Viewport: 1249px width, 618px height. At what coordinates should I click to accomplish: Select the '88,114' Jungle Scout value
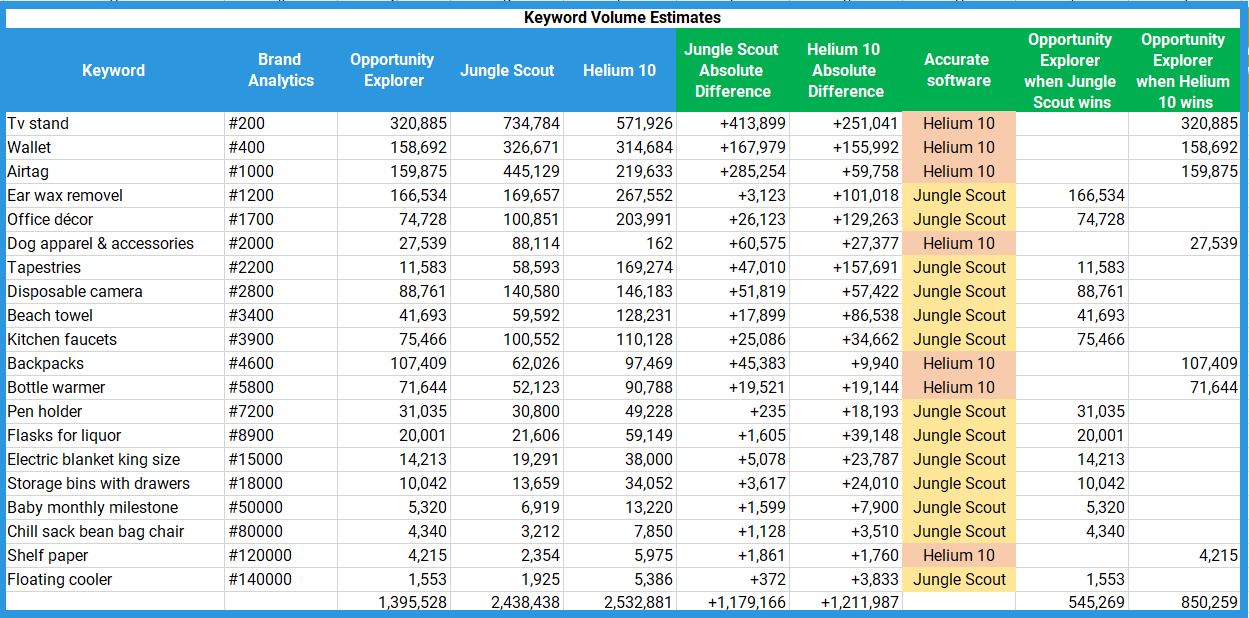507,244
